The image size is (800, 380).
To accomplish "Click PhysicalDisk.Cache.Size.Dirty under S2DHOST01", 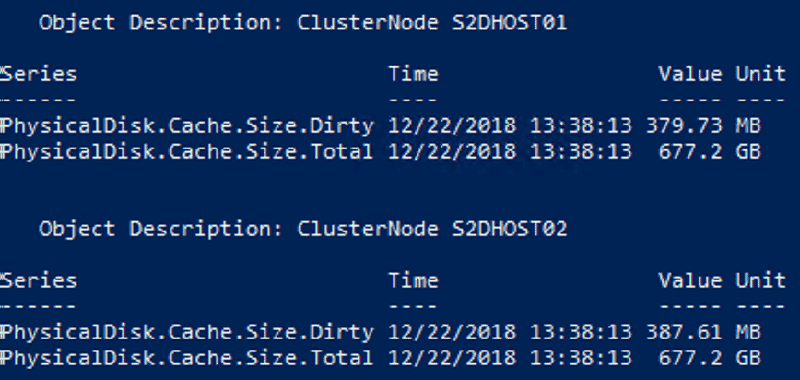I will tap(187, 126).
